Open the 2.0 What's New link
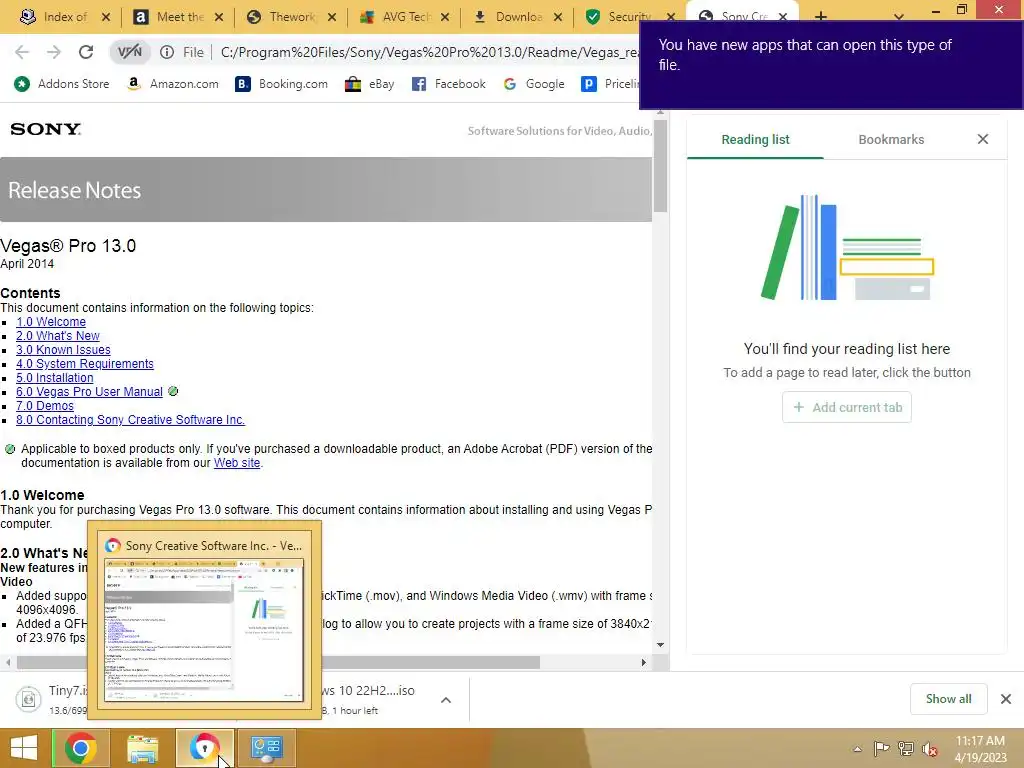The image size is (1024, 768). 57,336
